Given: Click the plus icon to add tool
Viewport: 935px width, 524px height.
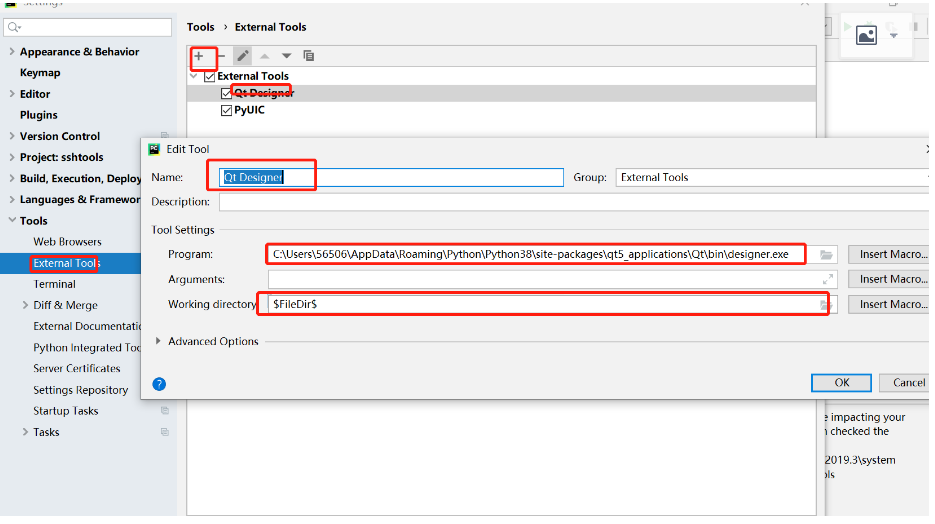Looking at the screenshot, I should coord(199,56).
